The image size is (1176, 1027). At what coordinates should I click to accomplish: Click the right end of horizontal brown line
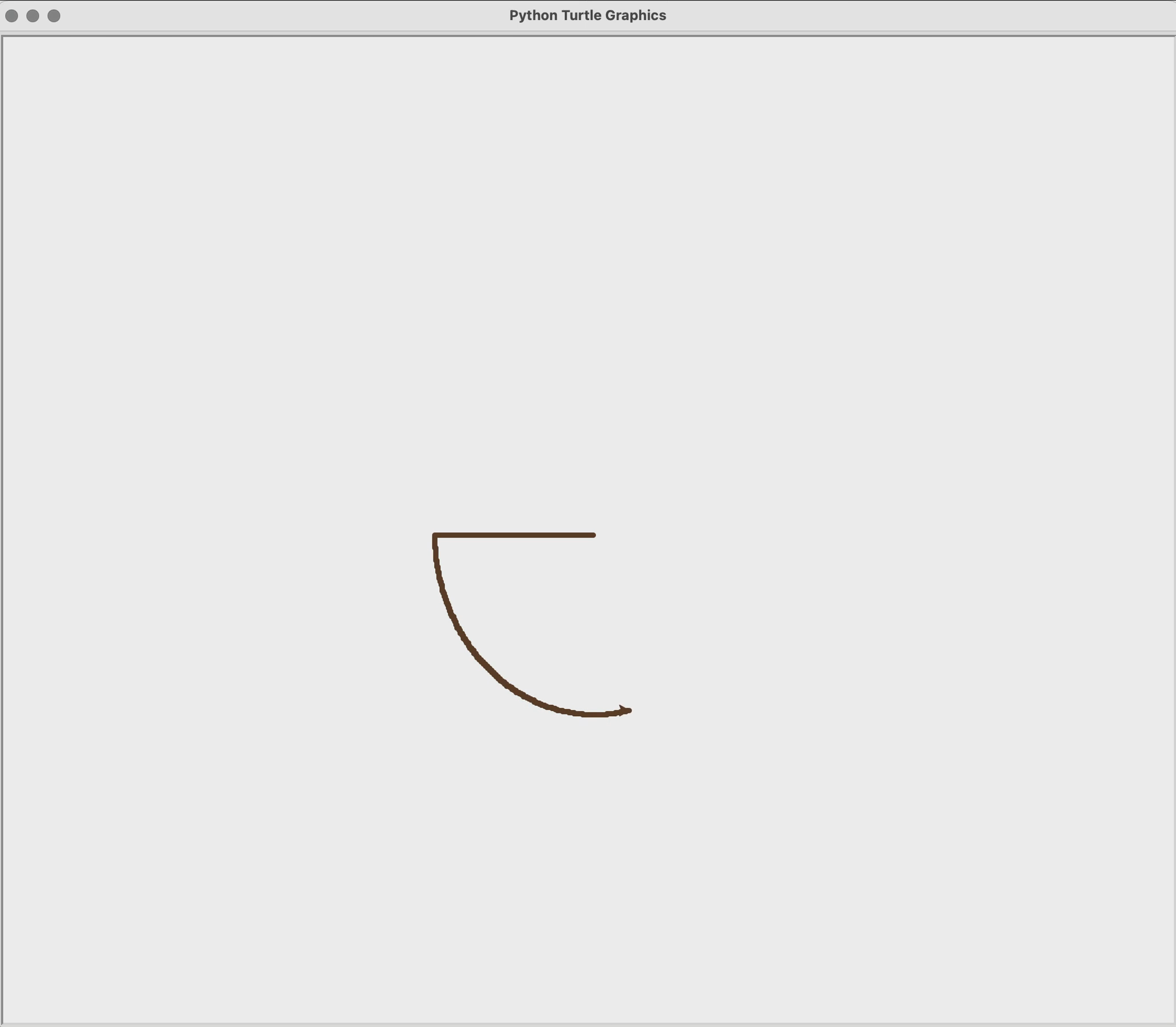(x=593, y=535)
